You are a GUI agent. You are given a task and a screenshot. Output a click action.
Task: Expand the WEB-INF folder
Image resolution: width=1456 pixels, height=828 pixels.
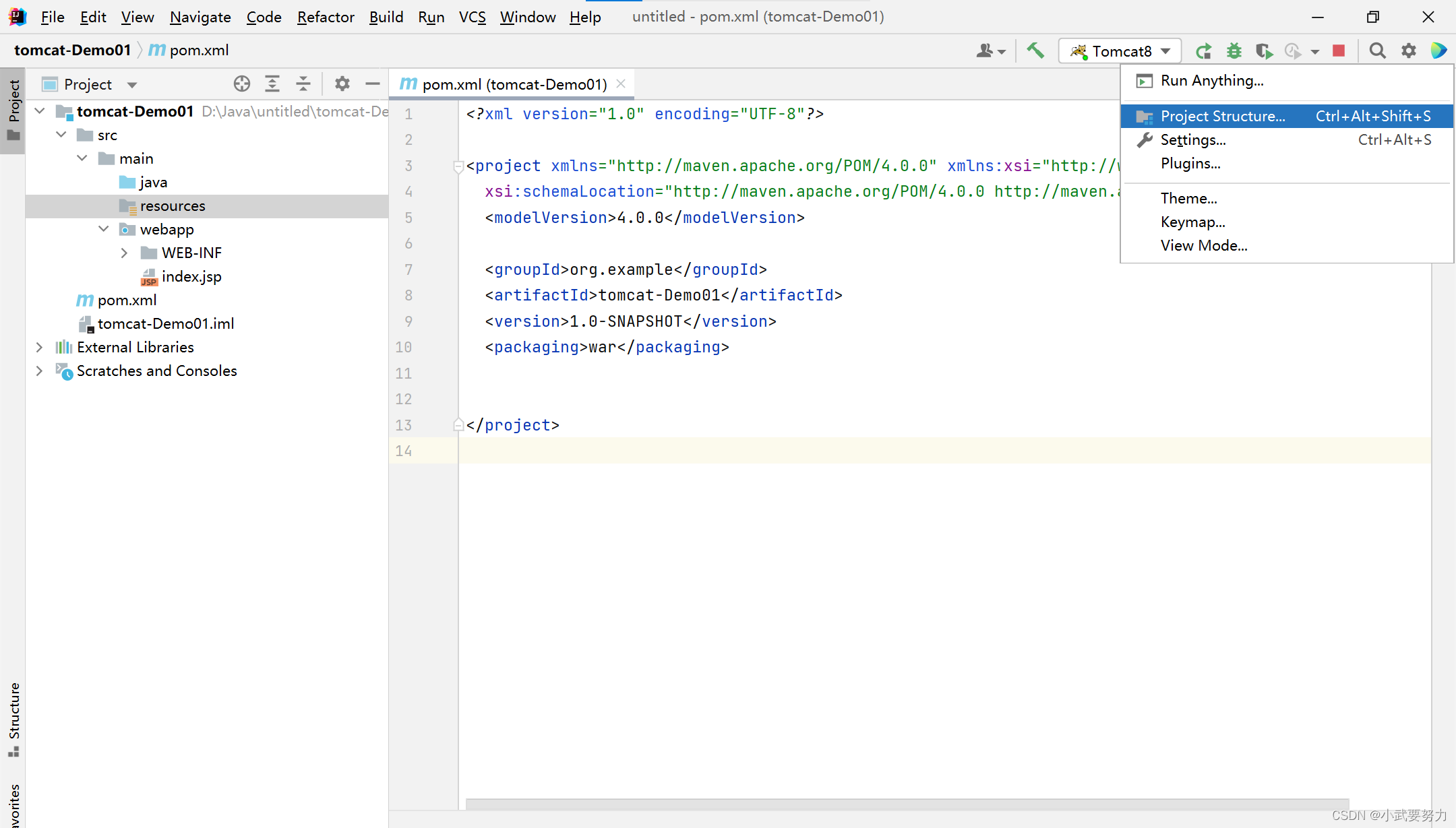124,253
